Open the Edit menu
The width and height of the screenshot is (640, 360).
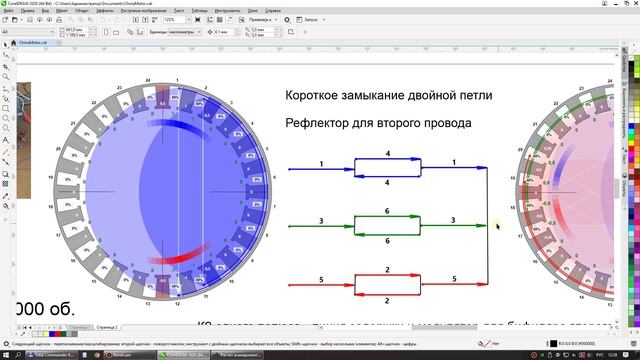(27, 11)
